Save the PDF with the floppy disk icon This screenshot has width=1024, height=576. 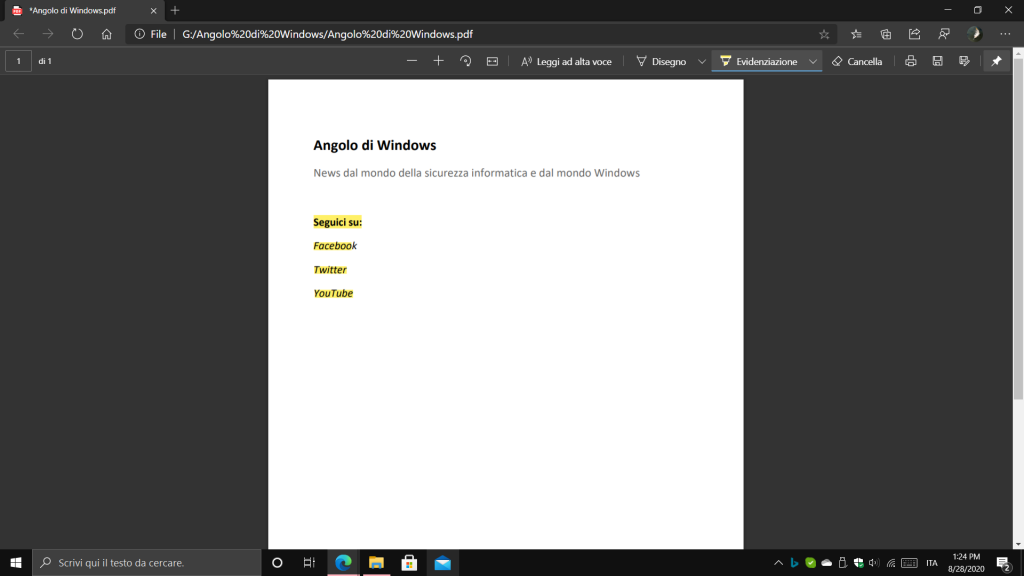(937, 61)
